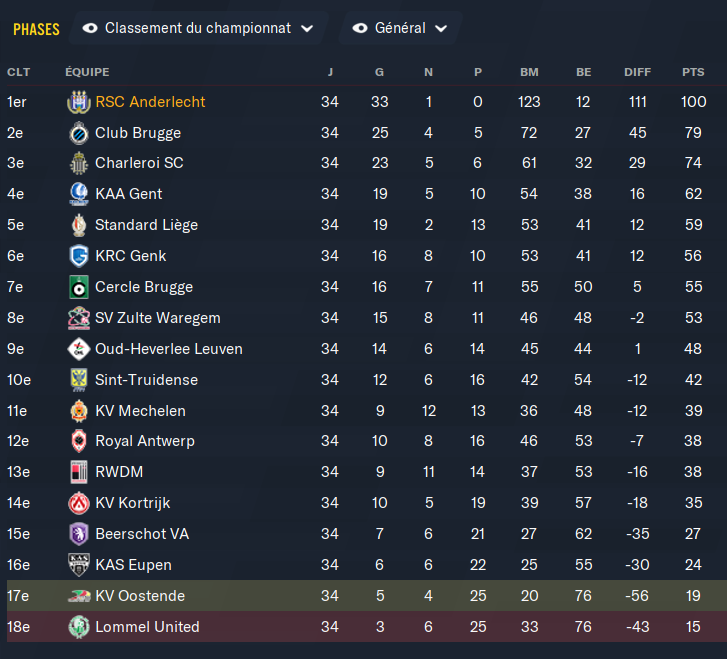The width and height of the screenshot is (727, 659).
Task: Sort table by ÉQUIPE column header
Action: click(x=87, y=72)
